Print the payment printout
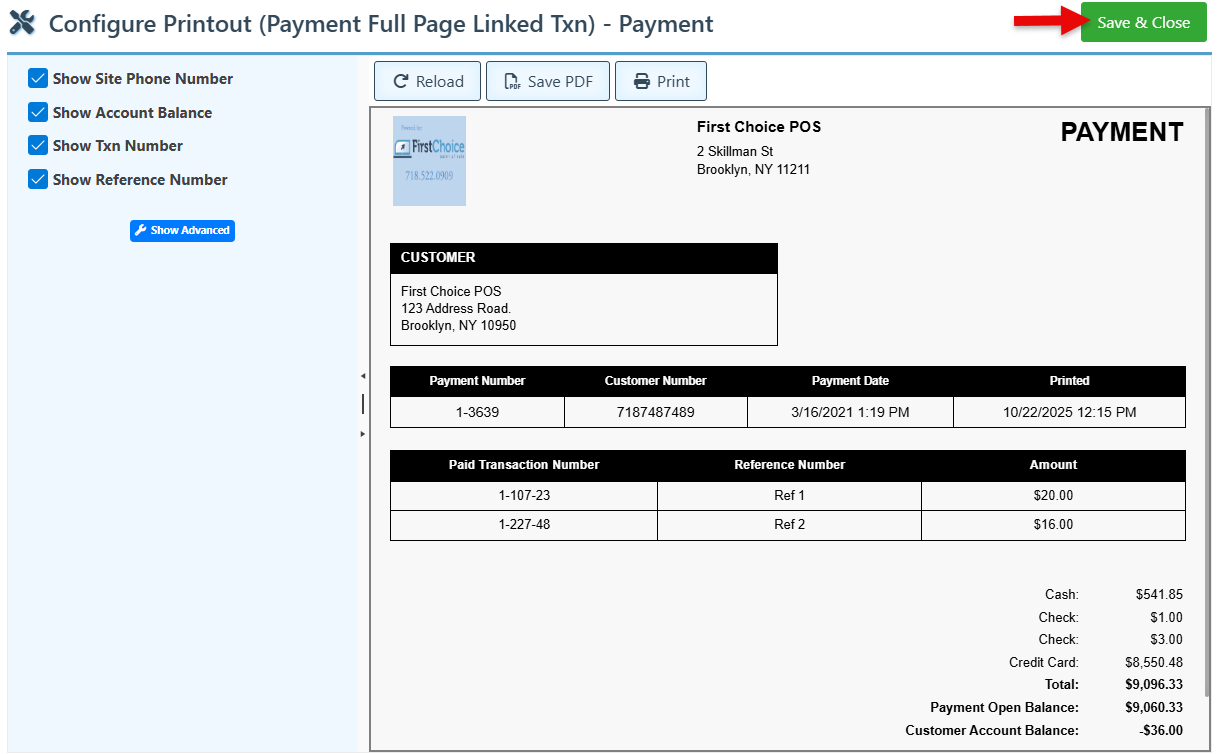The image size is (1217, 754). (x=661, y=82)
